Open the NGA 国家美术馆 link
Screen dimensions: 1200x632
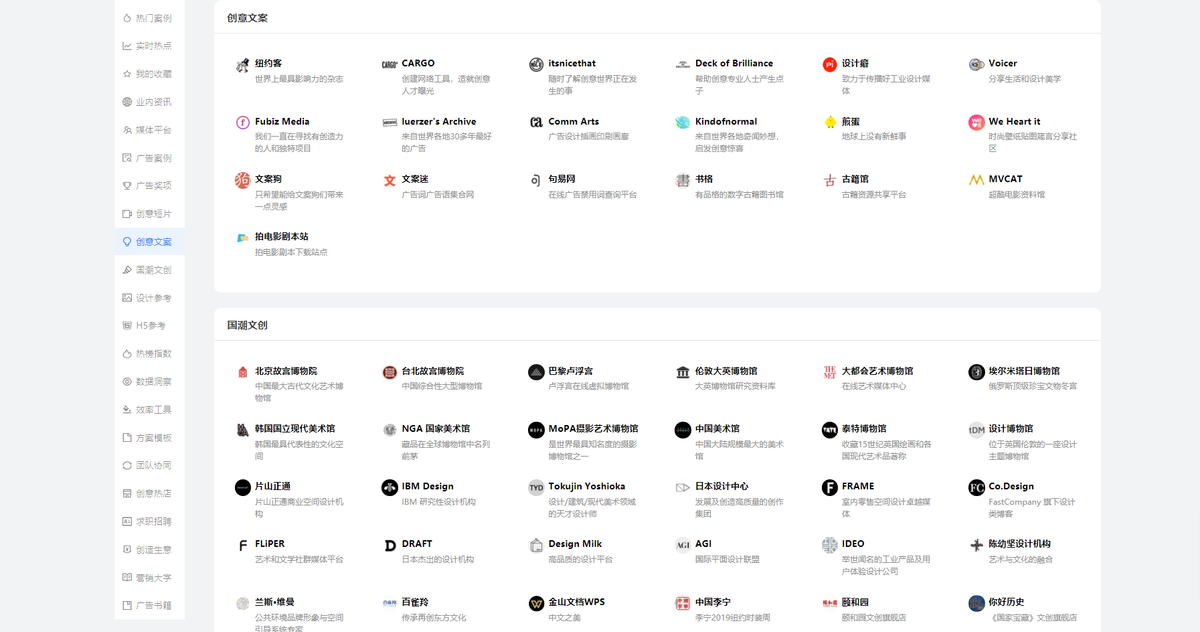pos(436,430)
